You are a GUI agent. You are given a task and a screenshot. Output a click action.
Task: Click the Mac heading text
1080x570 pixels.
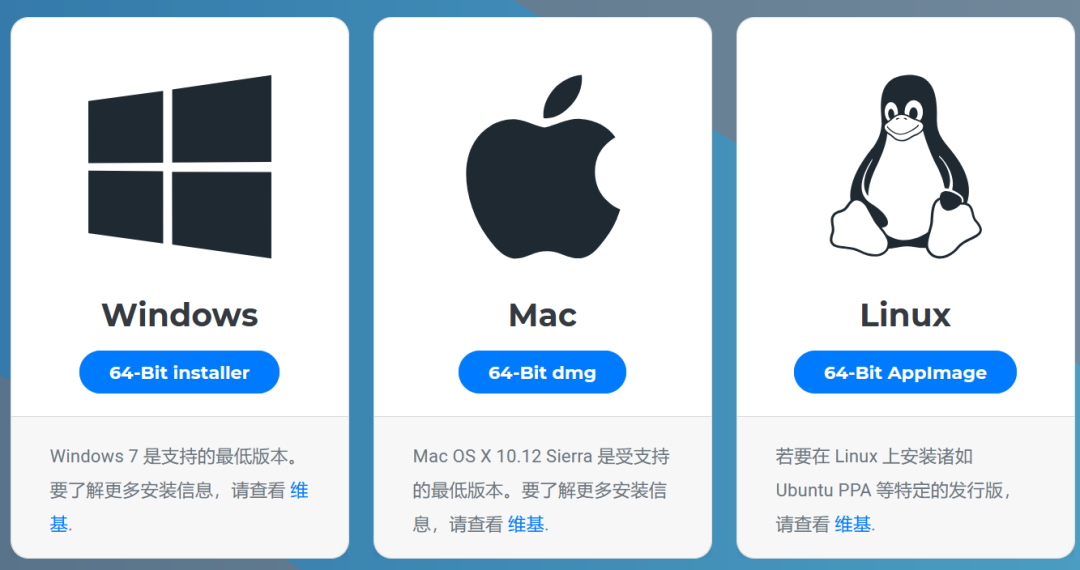click(543, 315)
